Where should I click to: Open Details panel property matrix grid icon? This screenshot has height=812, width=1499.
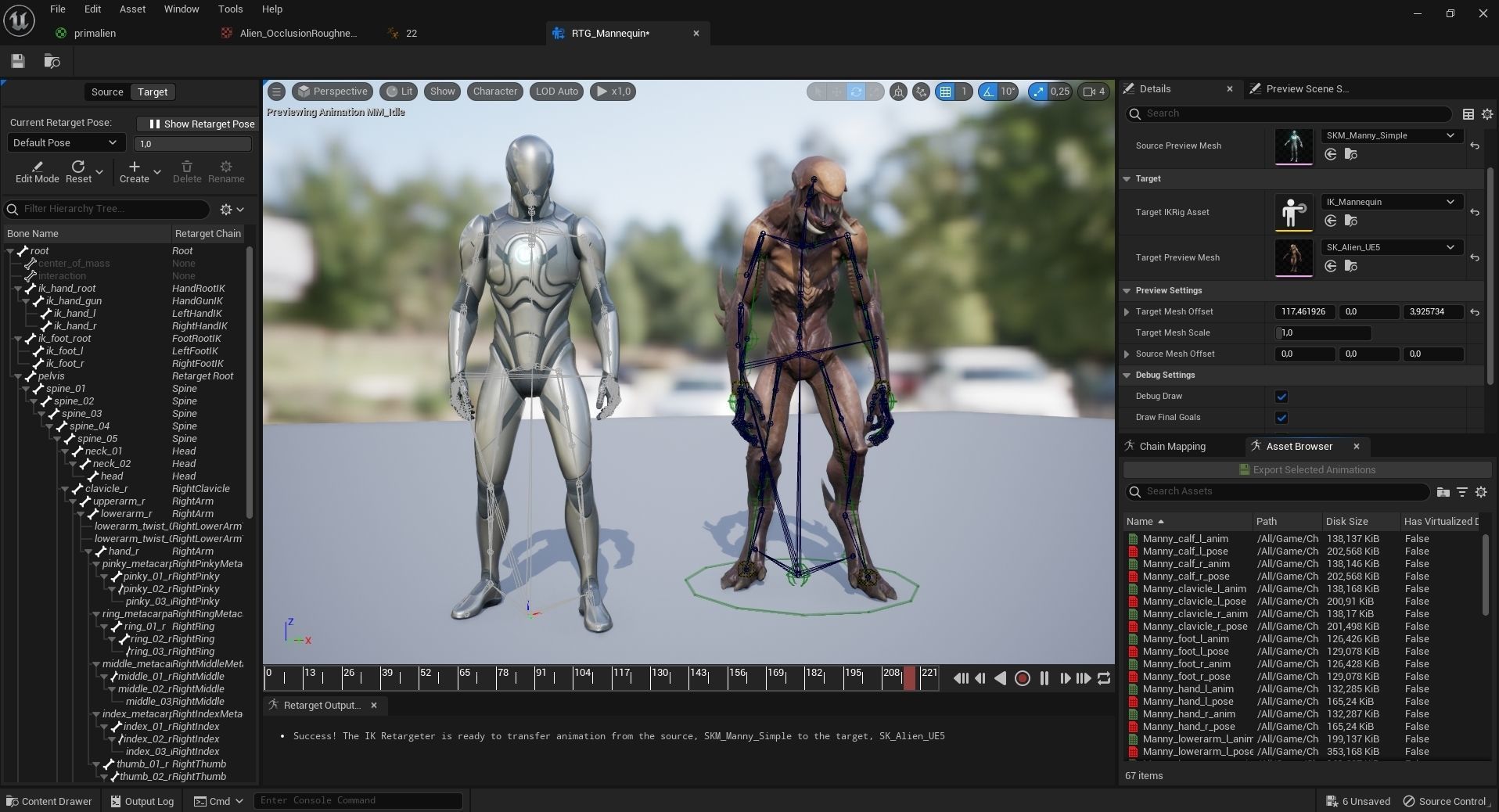(1468, 114)
